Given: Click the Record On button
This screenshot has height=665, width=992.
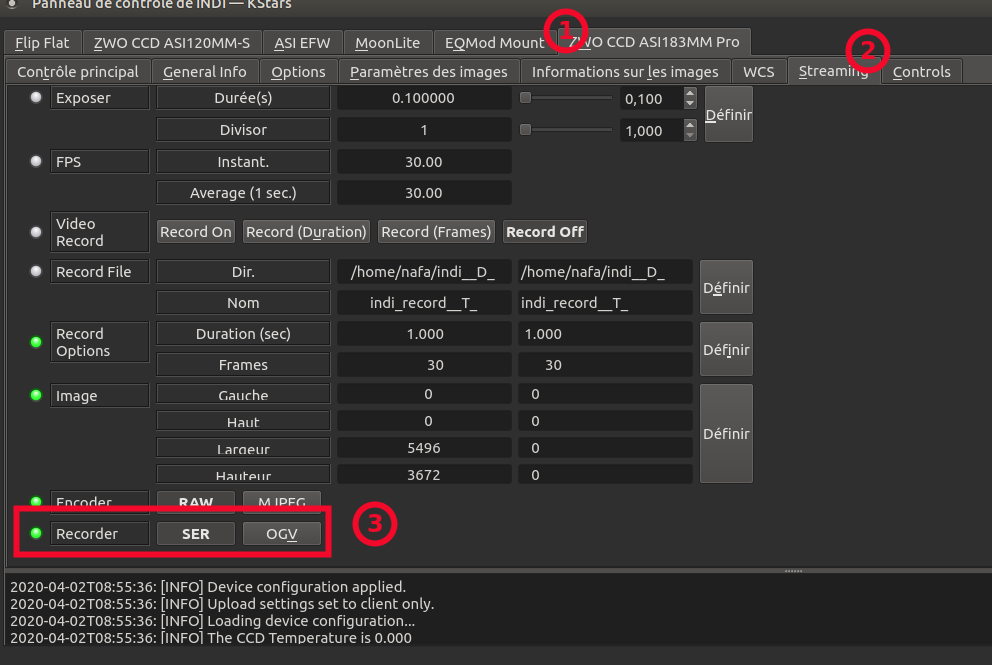Looking at the screenshot, I should (195, 232).
